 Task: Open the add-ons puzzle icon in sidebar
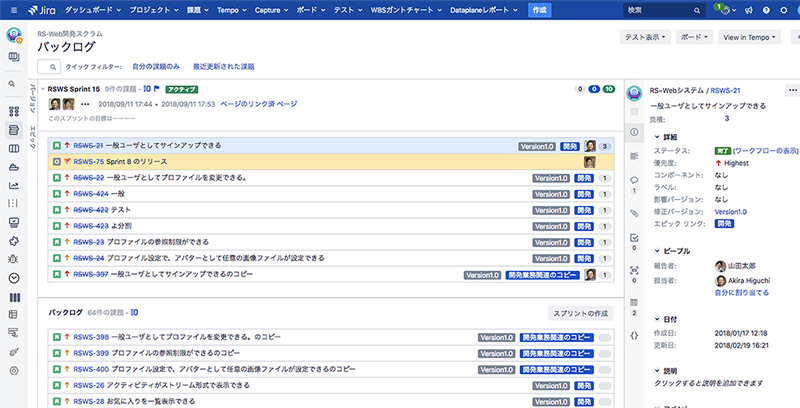point(14,241)
